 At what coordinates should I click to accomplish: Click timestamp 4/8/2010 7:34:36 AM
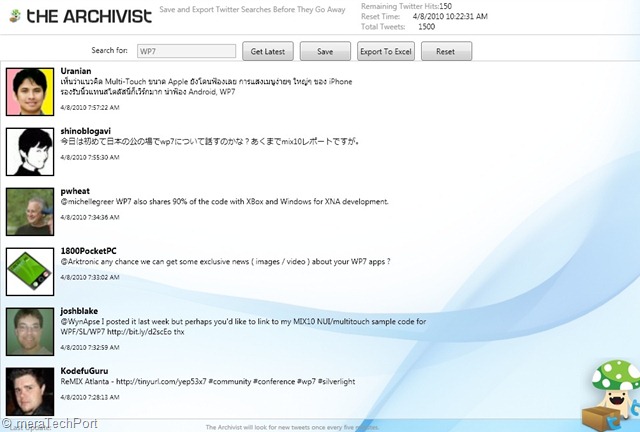(x=90, y=218)
